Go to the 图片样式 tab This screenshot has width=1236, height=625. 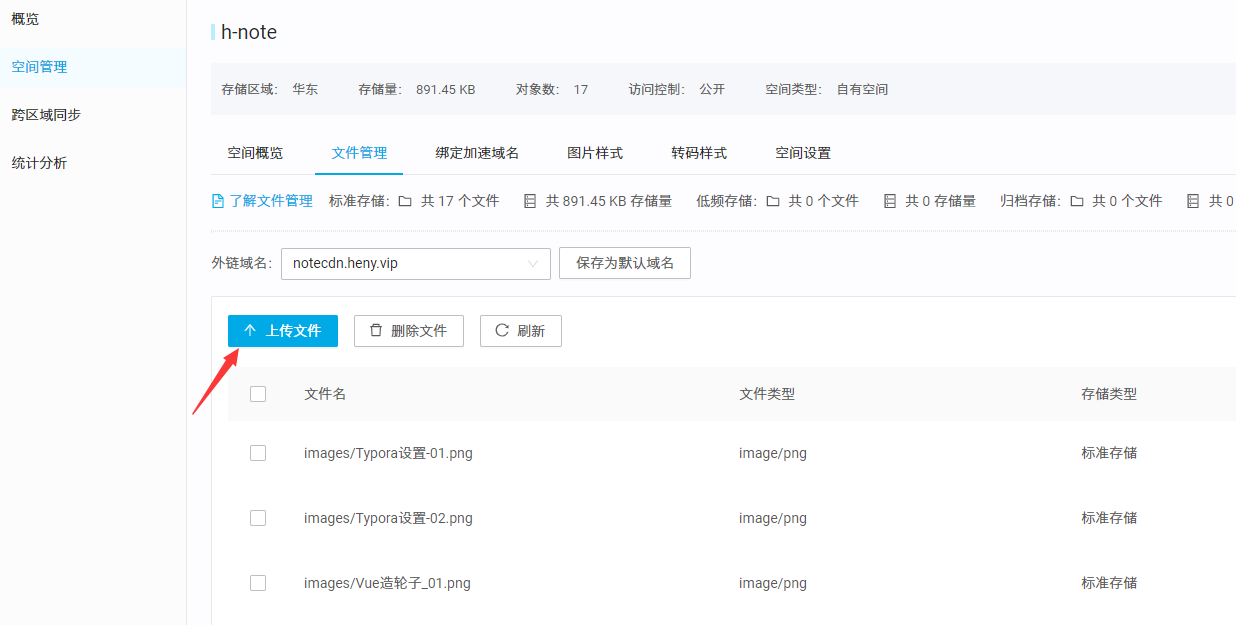point(595,153)
